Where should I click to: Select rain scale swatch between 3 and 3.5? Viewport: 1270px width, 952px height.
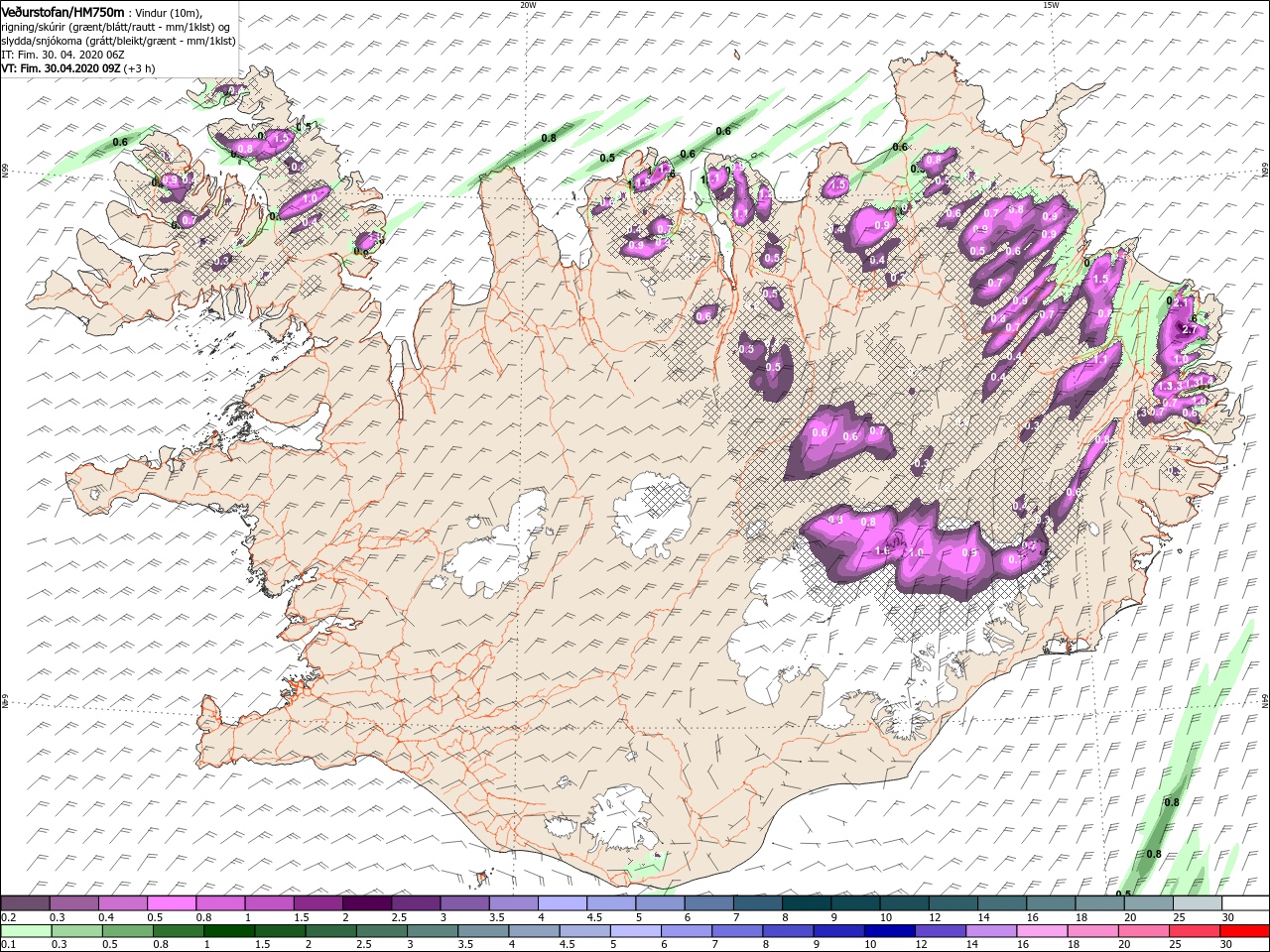pyautogui.click(x=432, y=931)
